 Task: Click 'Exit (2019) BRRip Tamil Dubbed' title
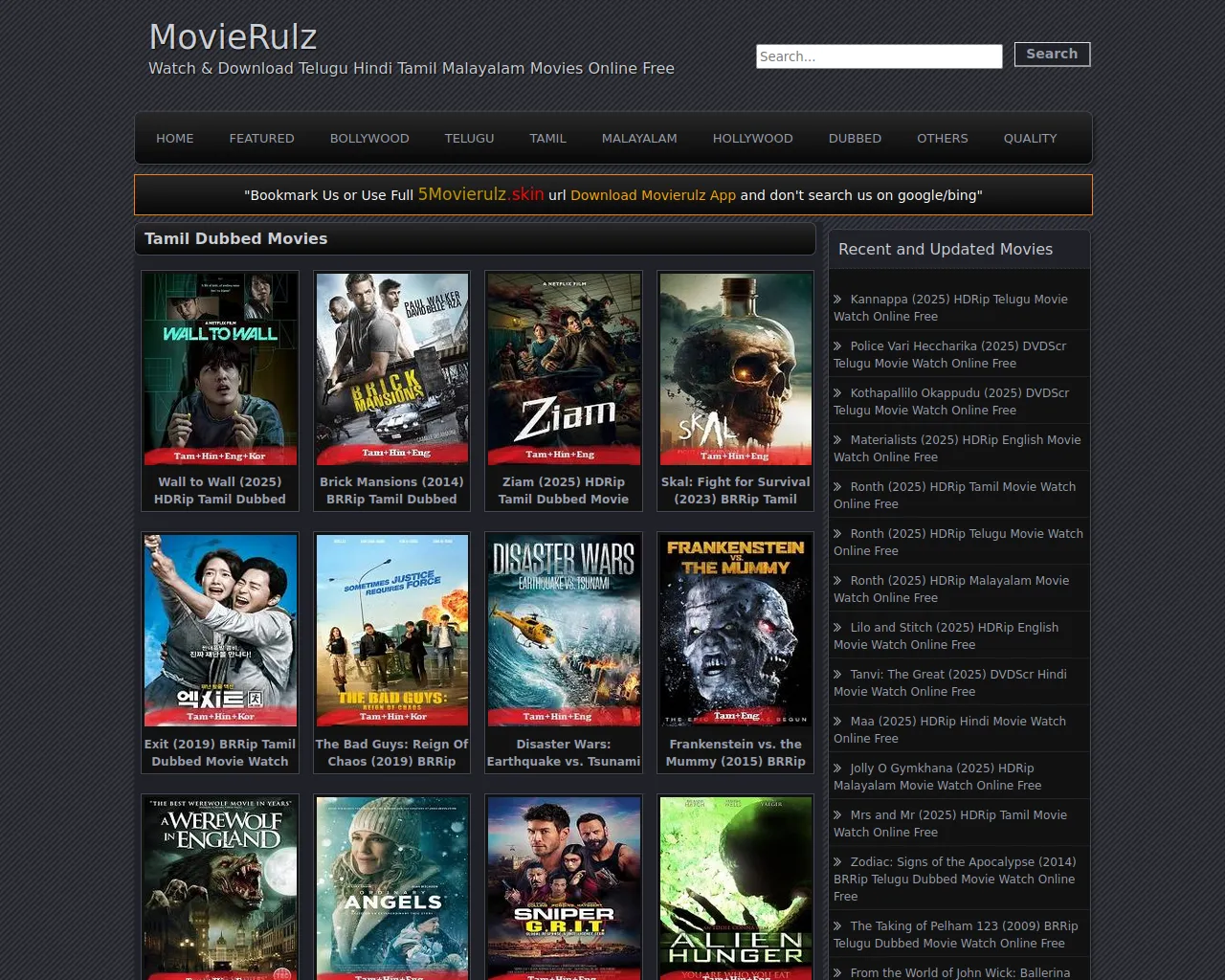click(x=220, y=752)
